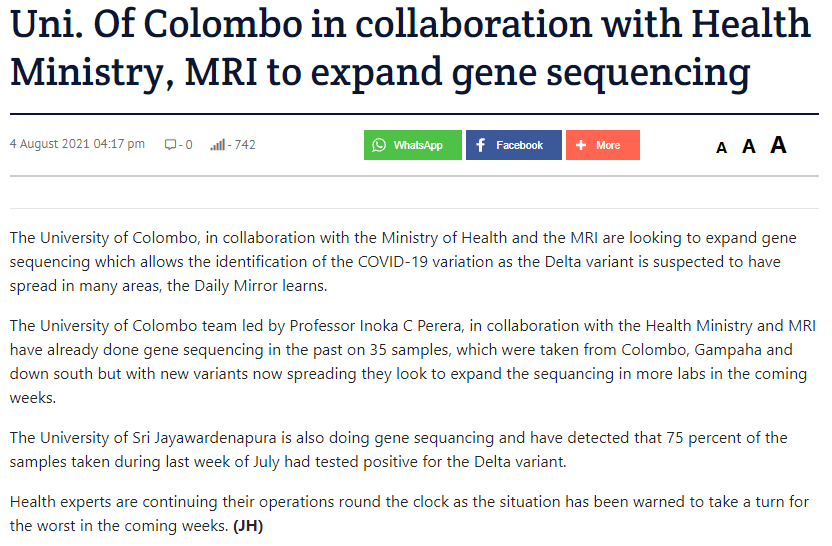Click the last paragraph about health experts

409,514
